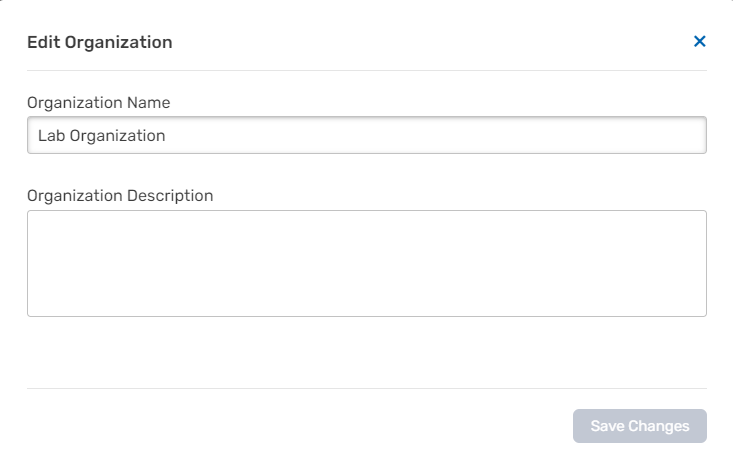733x471 pixels.
Task: Exit the edit form via close icon
Action: coord(700,41)
